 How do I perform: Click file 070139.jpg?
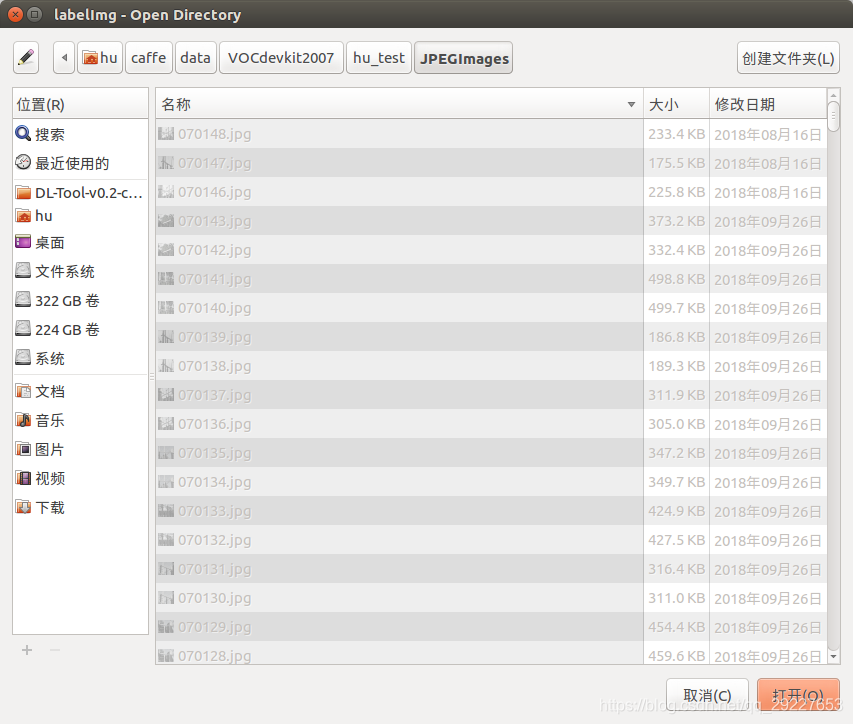click(x=399, y=337)
